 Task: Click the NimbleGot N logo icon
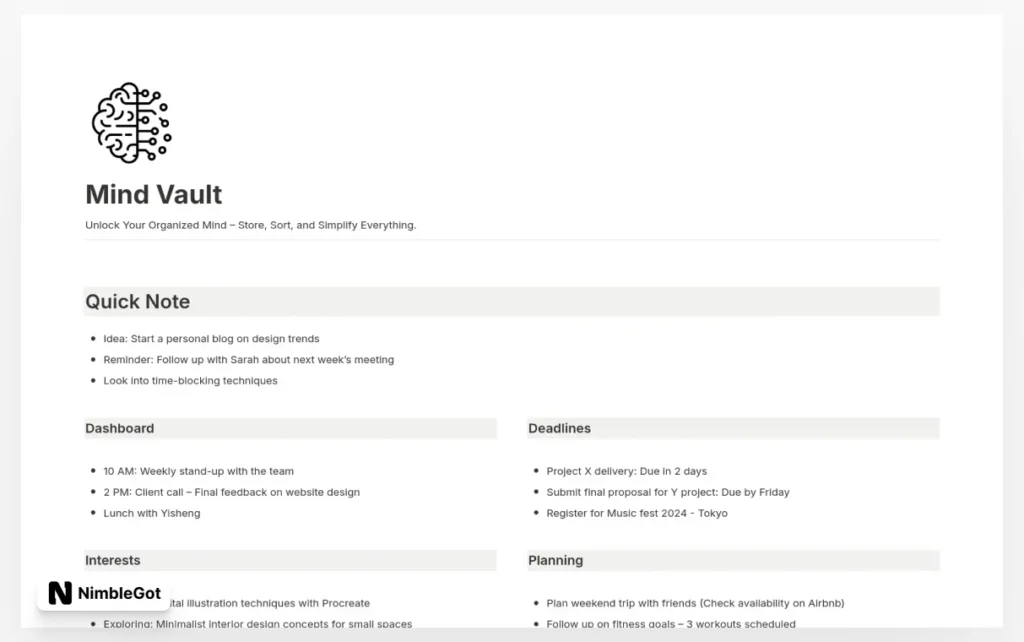pyautogui.click(x=60, y=593)
